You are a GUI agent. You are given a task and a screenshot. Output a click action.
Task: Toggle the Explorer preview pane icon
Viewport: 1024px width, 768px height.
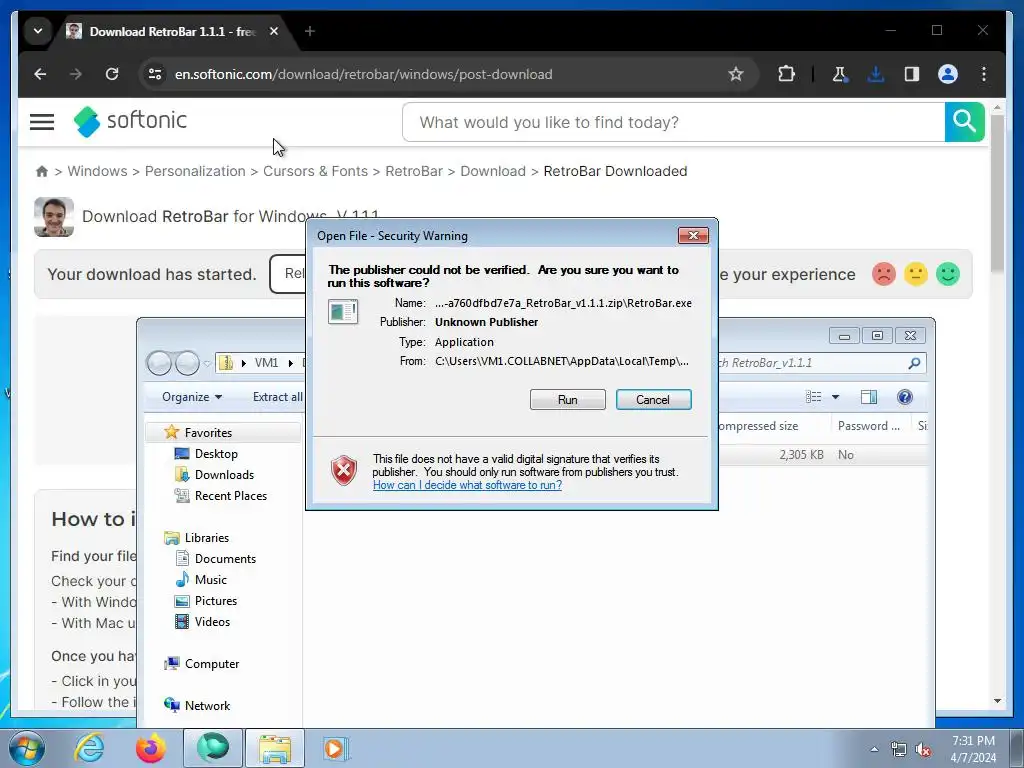[869, 397]
